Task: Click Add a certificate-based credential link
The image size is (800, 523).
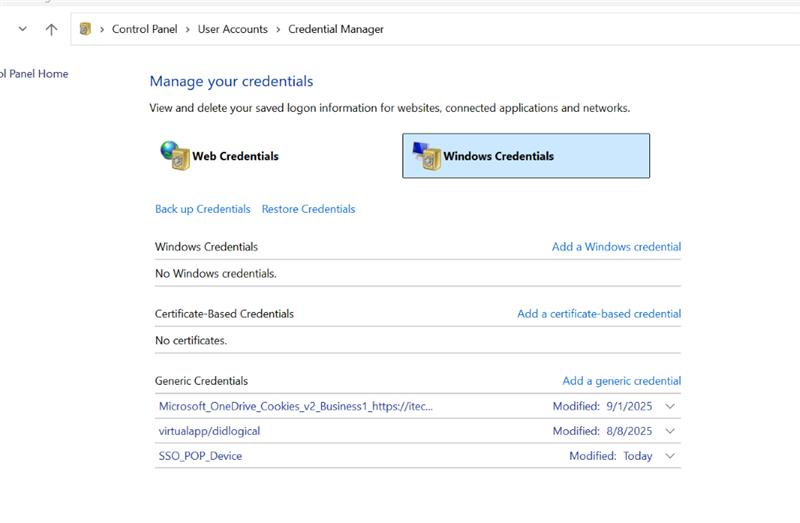Action: tap(599, 313)
